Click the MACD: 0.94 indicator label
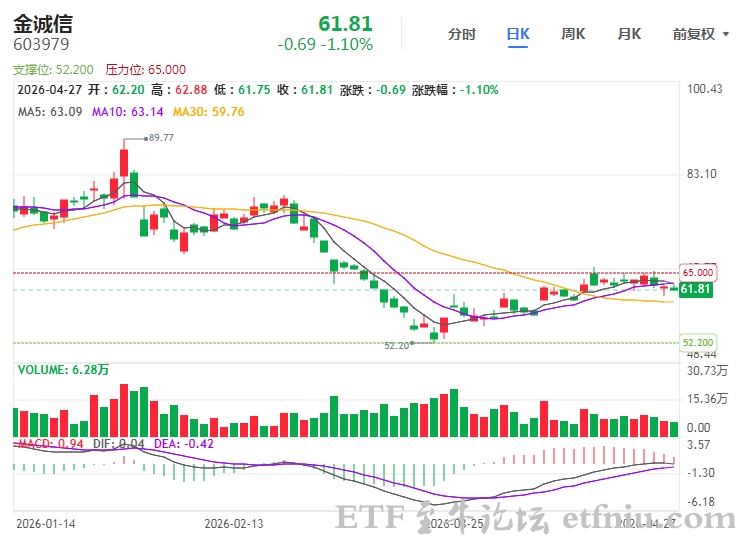This screenshot has width=740, height=542. tap(50, 444)
